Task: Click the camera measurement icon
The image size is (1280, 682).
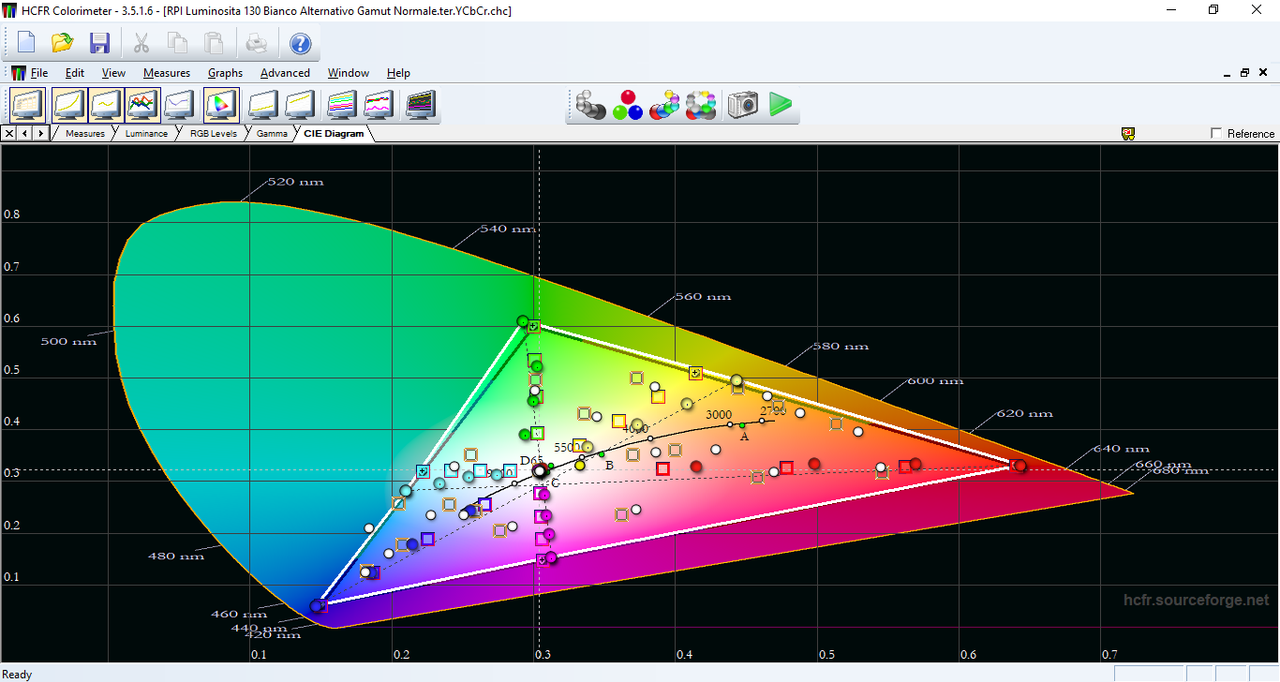Action: (x=743, y=104)
